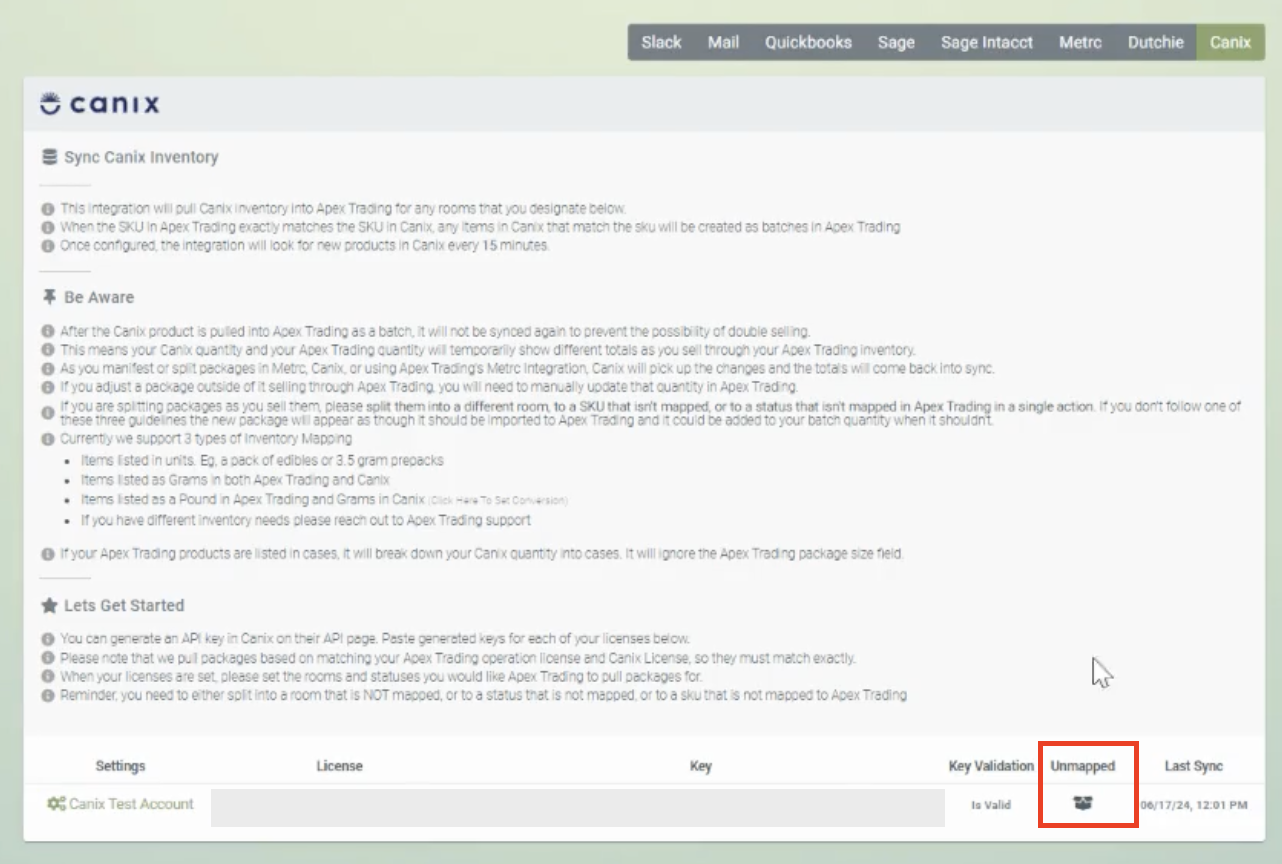Click info icon beside 'When your licenses are set'

pos(47,676)
